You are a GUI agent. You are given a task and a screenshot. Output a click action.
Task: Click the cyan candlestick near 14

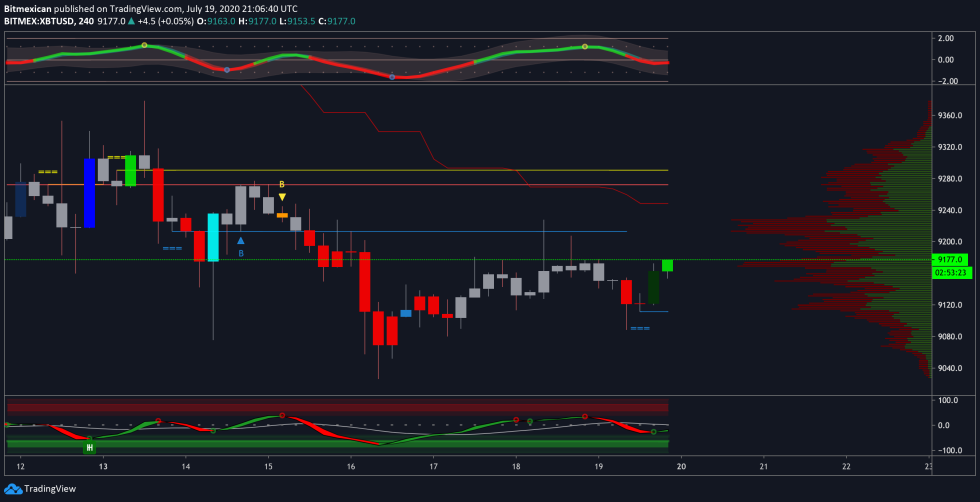point(213,237)
